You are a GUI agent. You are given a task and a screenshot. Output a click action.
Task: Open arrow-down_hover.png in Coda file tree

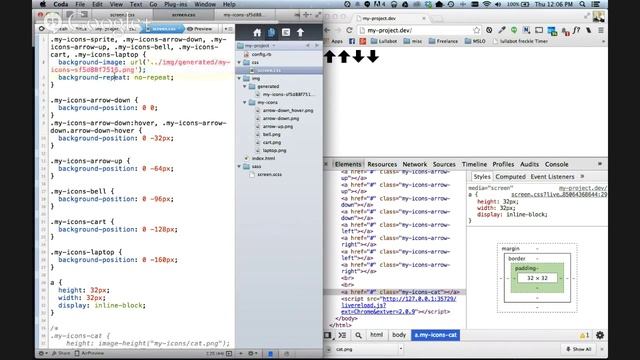[288, 111]
